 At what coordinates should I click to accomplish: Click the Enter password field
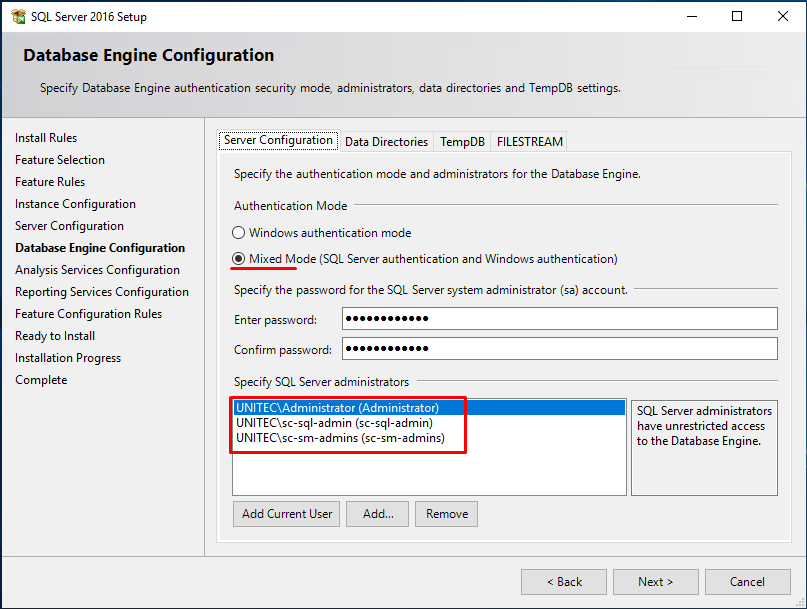tap(559, 319)
